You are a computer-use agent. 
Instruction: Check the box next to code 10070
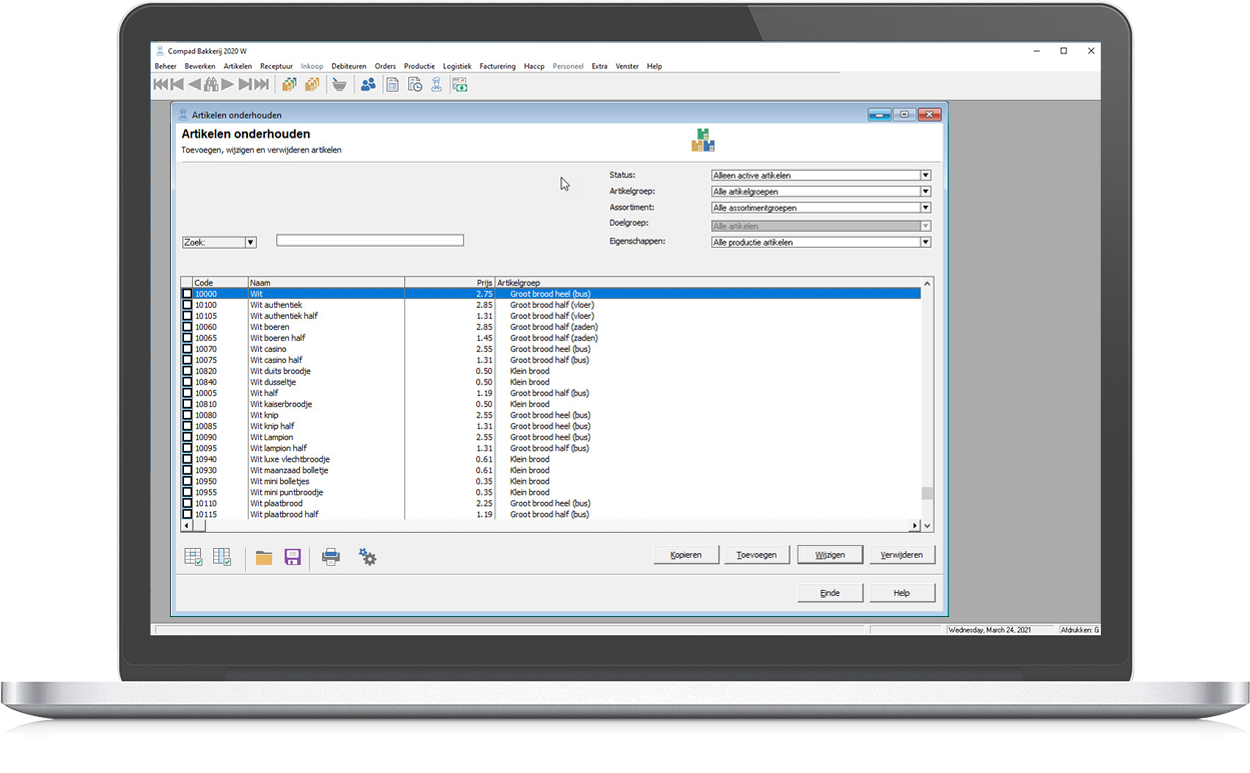pyautogui.click(x=187, y=349)
